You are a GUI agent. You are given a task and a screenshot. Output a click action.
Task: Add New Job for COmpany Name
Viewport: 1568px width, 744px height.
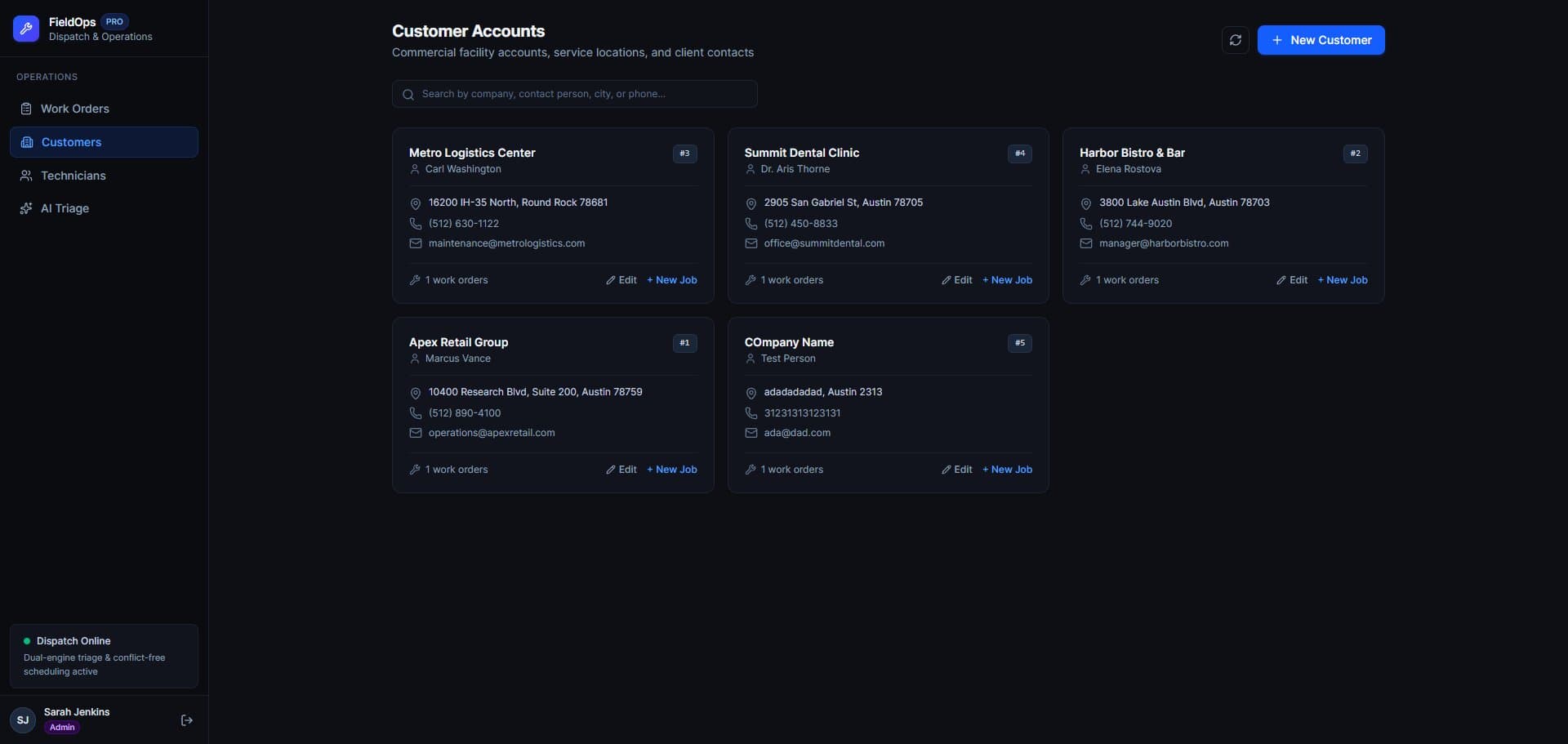coord(1007,470)
